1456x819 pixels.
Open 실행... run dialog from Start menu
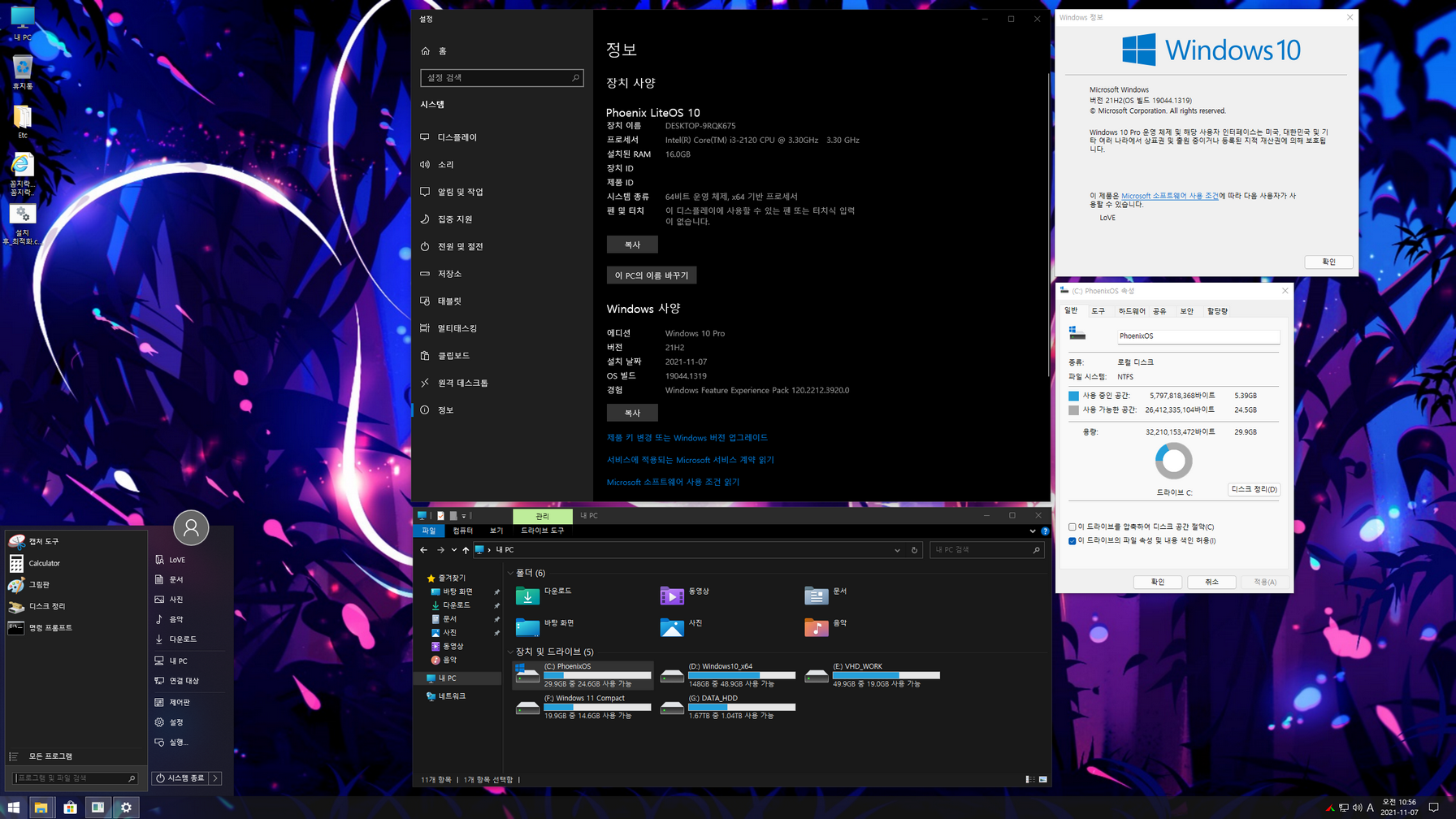click(x=189, y=742)
